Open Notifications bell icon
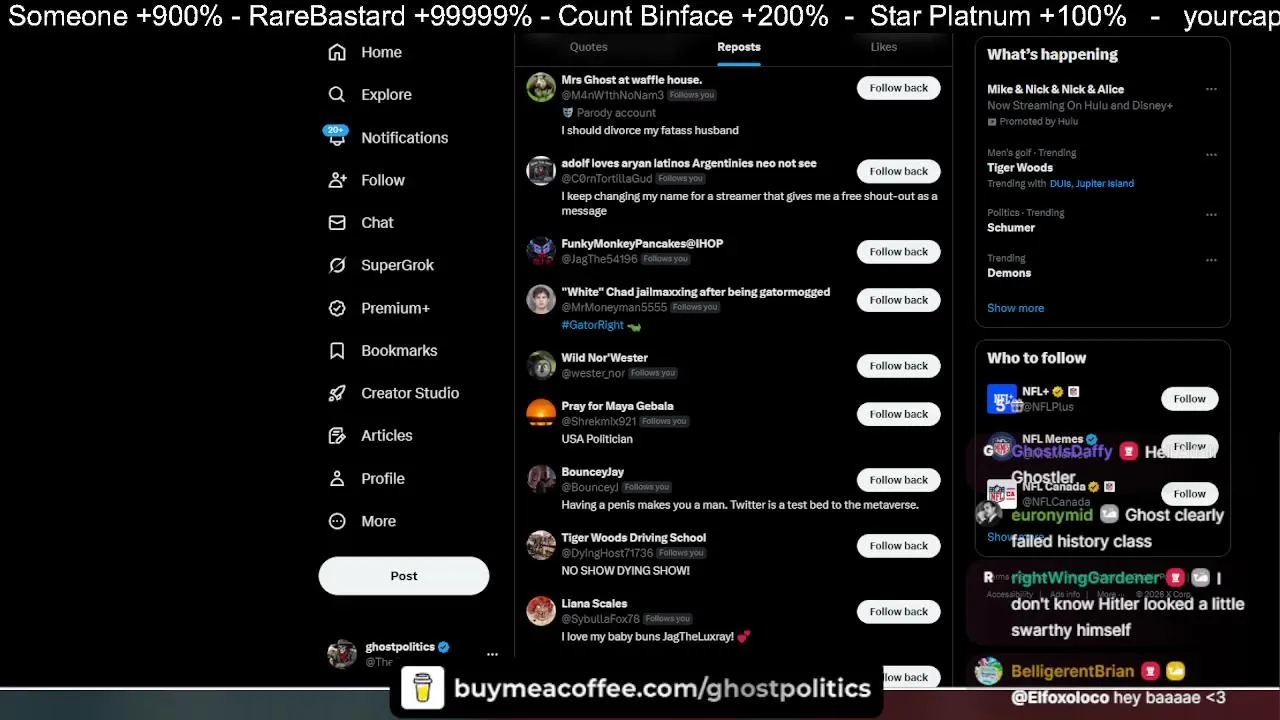The height and width of the screenshot is (720, 1280). pyautogui.click(x=337, y=137)
